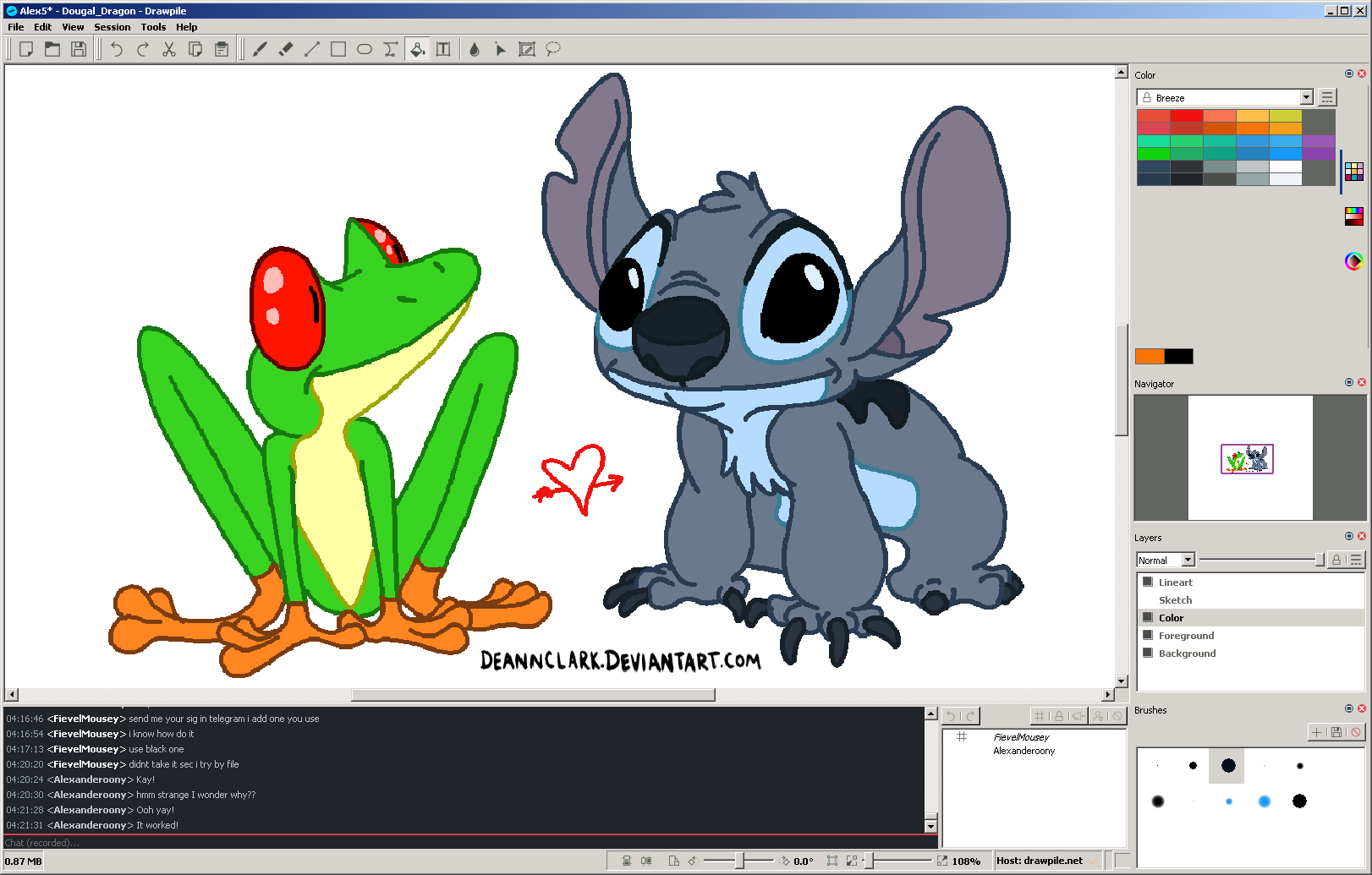Screen dimensions: 1372x875
Task: Switch to the palette swatches color tab
Action: 1354,172
